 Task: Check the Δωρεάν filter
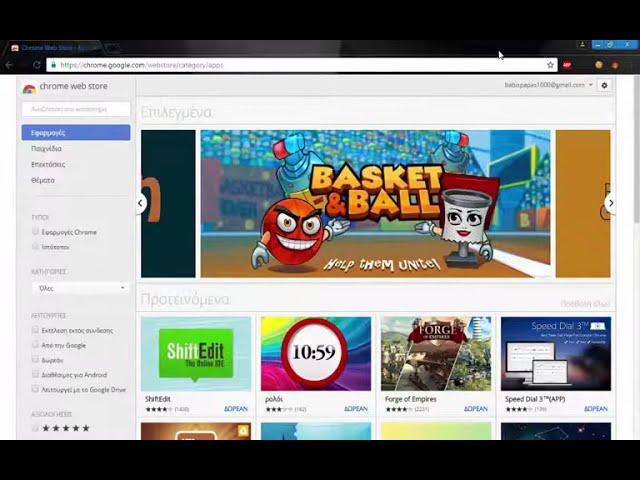pyautogui.click(x=35, y=360)
